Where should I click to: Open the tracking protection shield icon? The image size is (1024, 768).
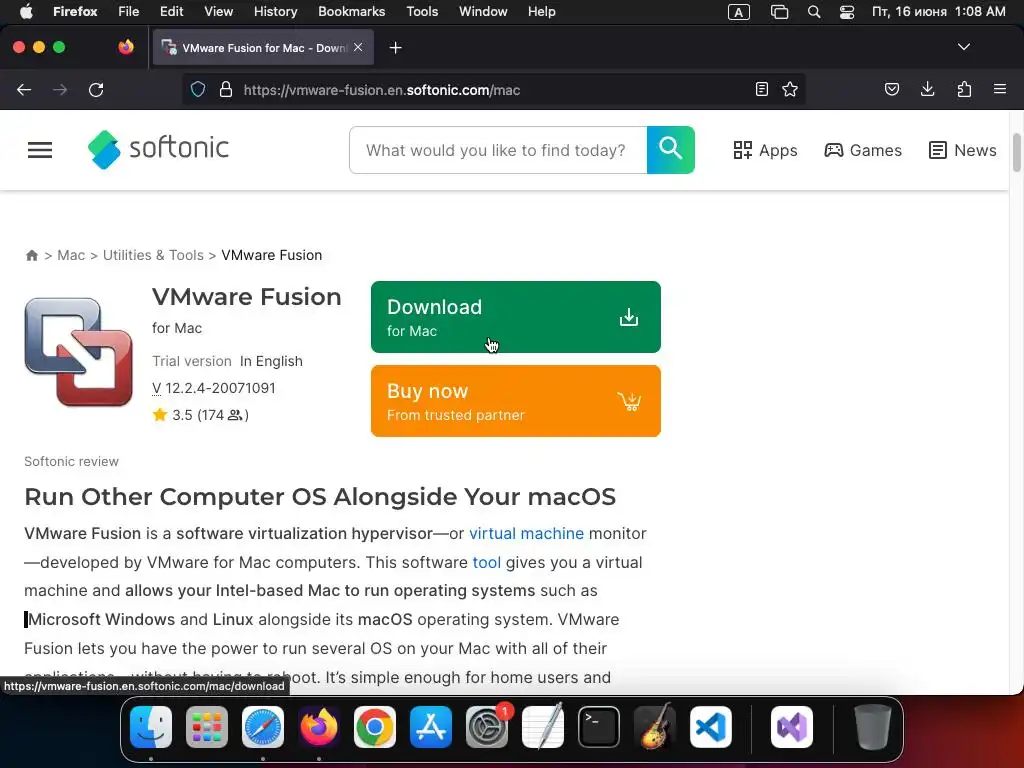tap(198, 89)
